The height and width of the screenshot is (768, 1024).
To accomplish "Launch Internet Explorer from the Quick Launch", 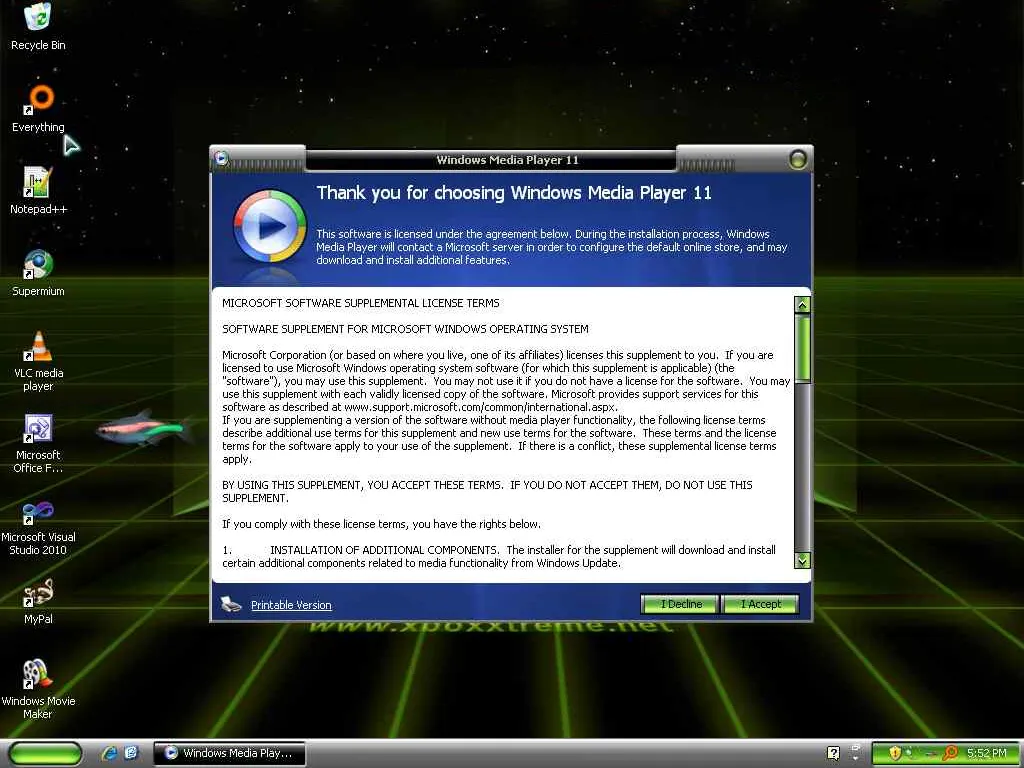I will (x=109, y=753).
